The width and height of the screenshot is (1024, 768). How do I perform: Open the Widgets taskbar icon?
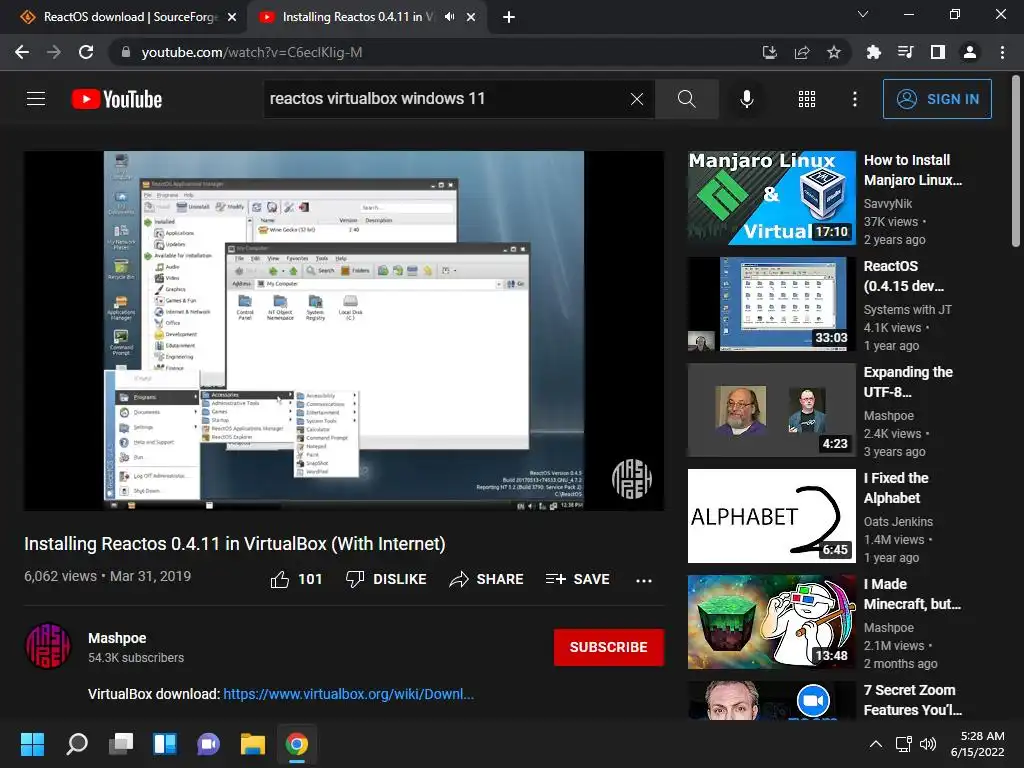pos(165,744)
